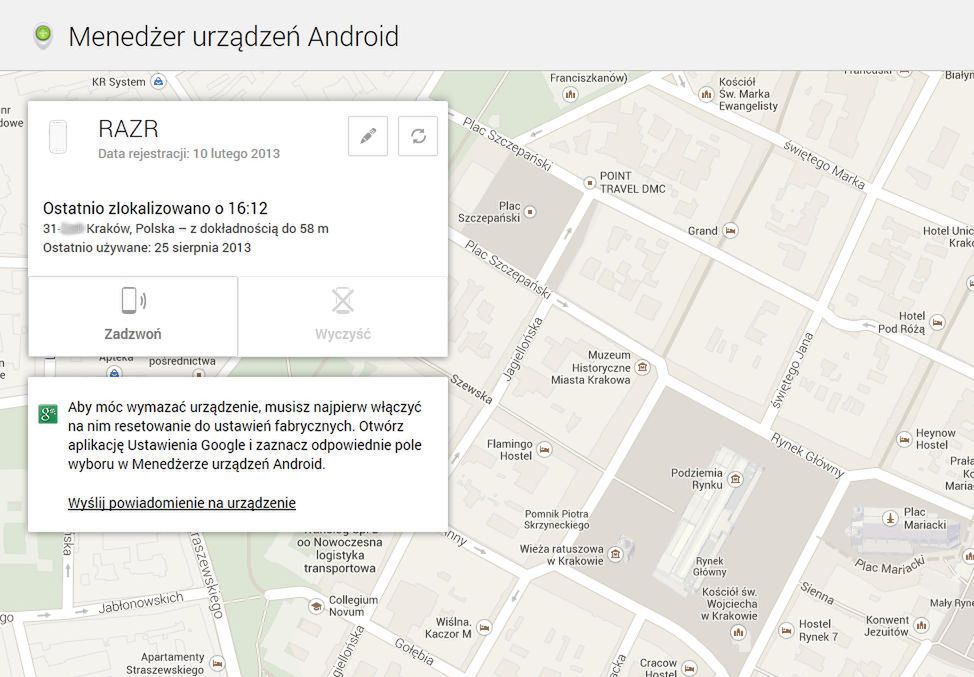The image size is (974, 677).
Task: Click Pomnik Piotra Skrzyneckiego label
Action: click(557, 519)
